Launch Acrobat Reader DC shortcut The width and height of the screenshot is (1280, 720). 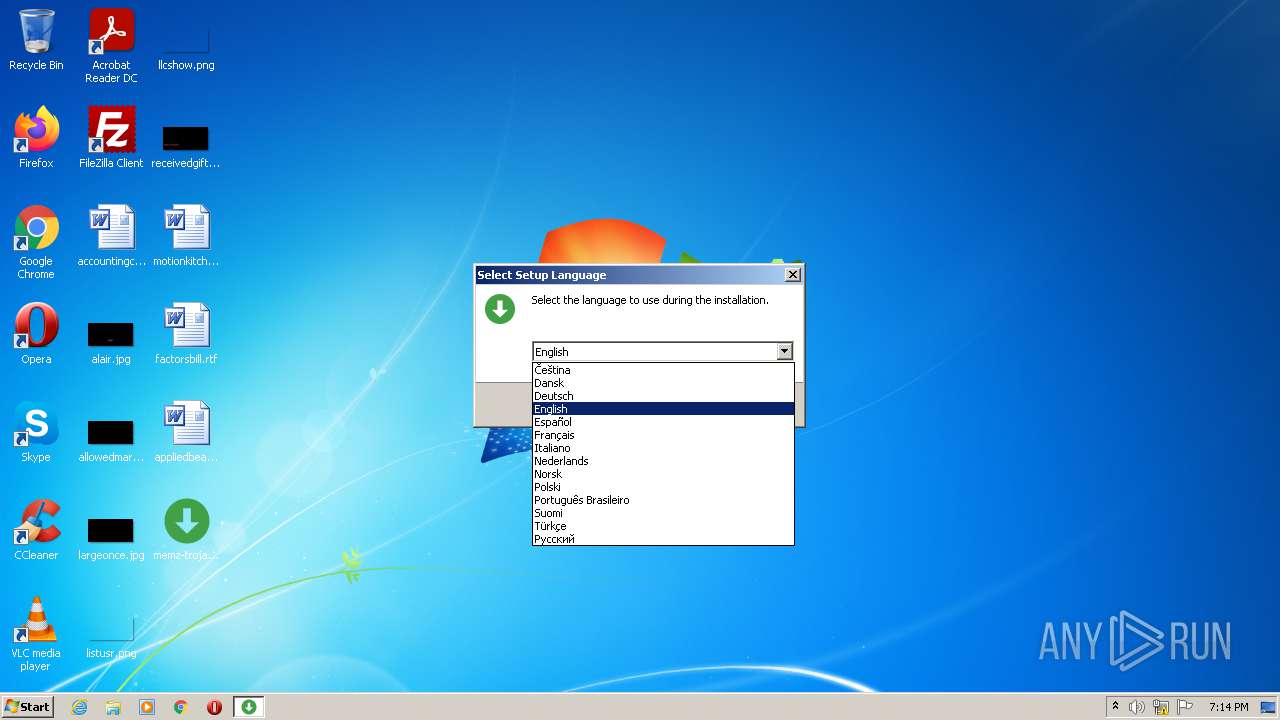point(111,46)
